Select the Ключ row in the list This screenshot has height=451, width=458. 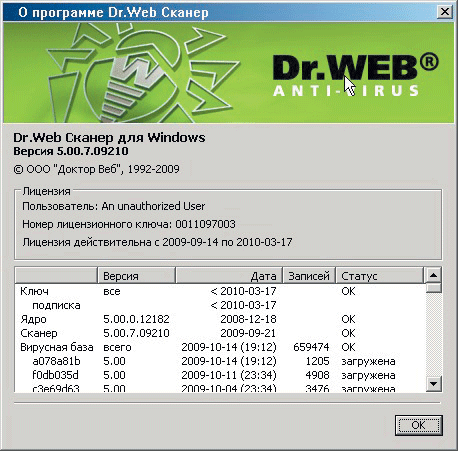220,291
